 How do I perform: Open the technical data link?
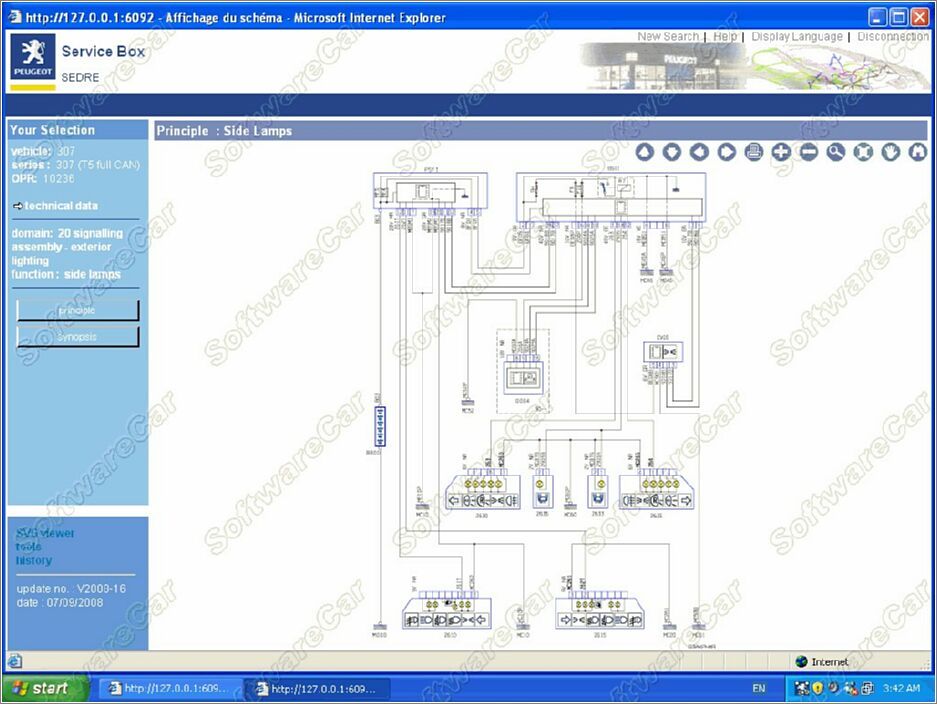coord(61,206)
